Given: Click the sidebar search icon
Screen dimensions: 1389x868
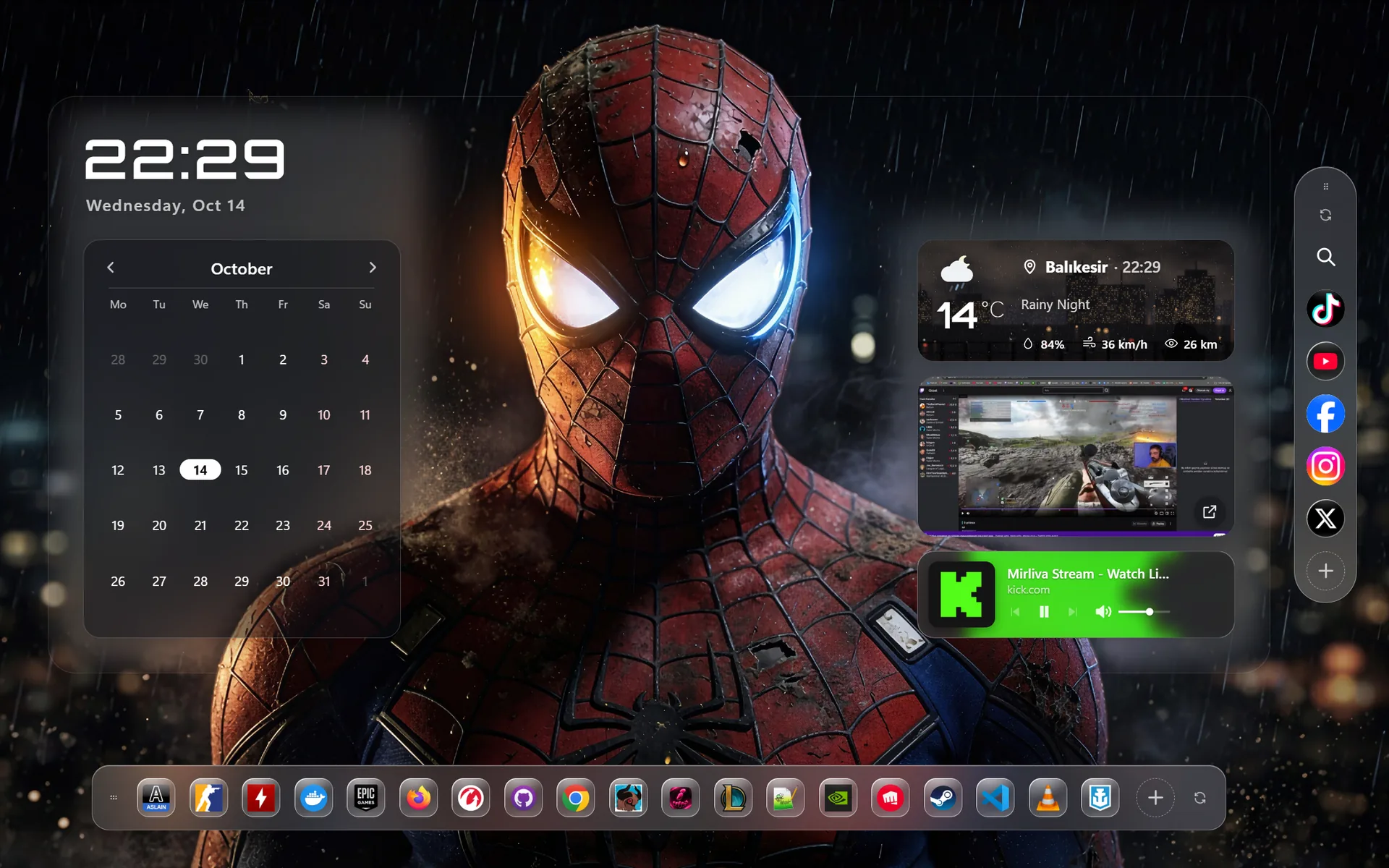Looking at the screenshot, I should [x=1325, y=257].
